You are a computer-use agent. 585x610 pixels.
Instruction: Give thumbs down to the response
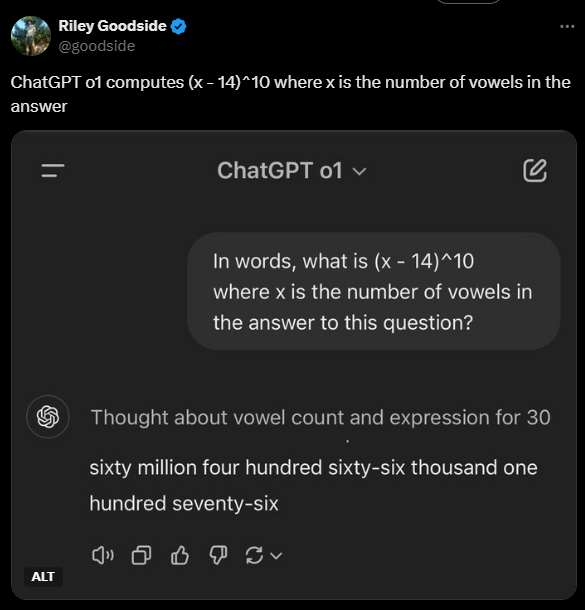click(x=218, y=555)
